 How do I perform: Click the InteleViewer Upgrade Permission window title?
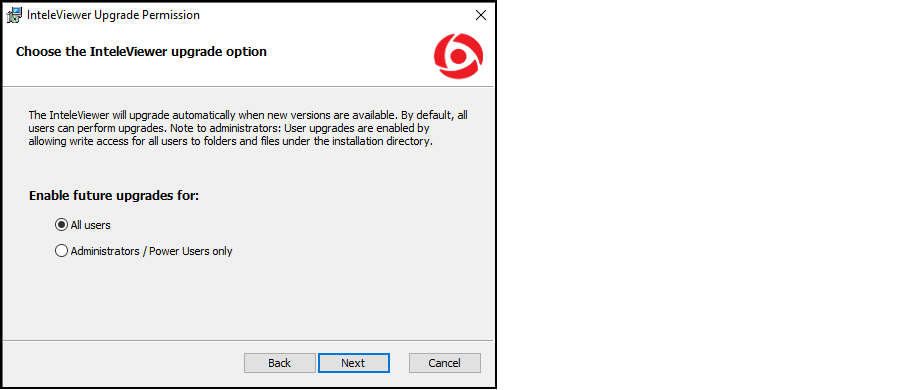[113, 16]
